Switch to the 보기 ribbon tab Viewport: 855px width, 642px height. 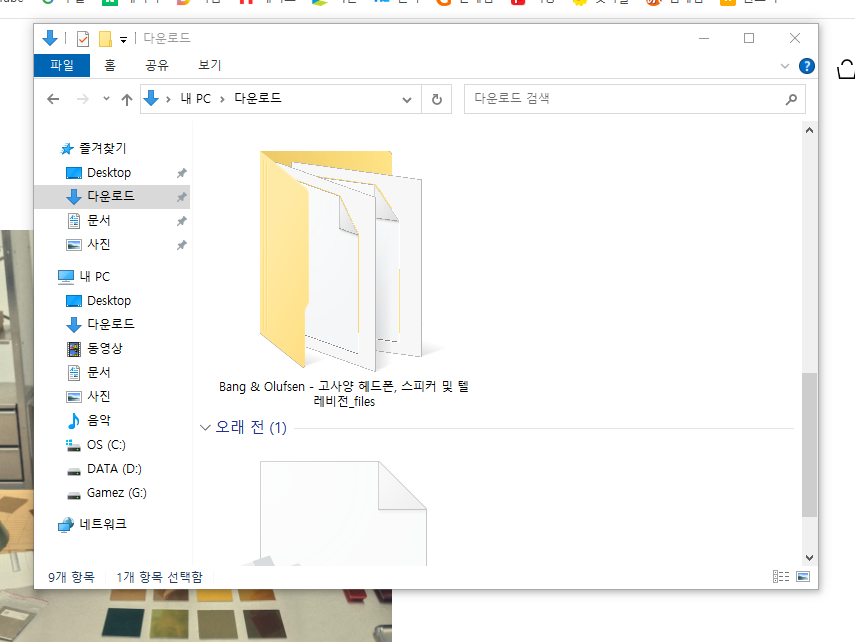[x=209, y=65]
